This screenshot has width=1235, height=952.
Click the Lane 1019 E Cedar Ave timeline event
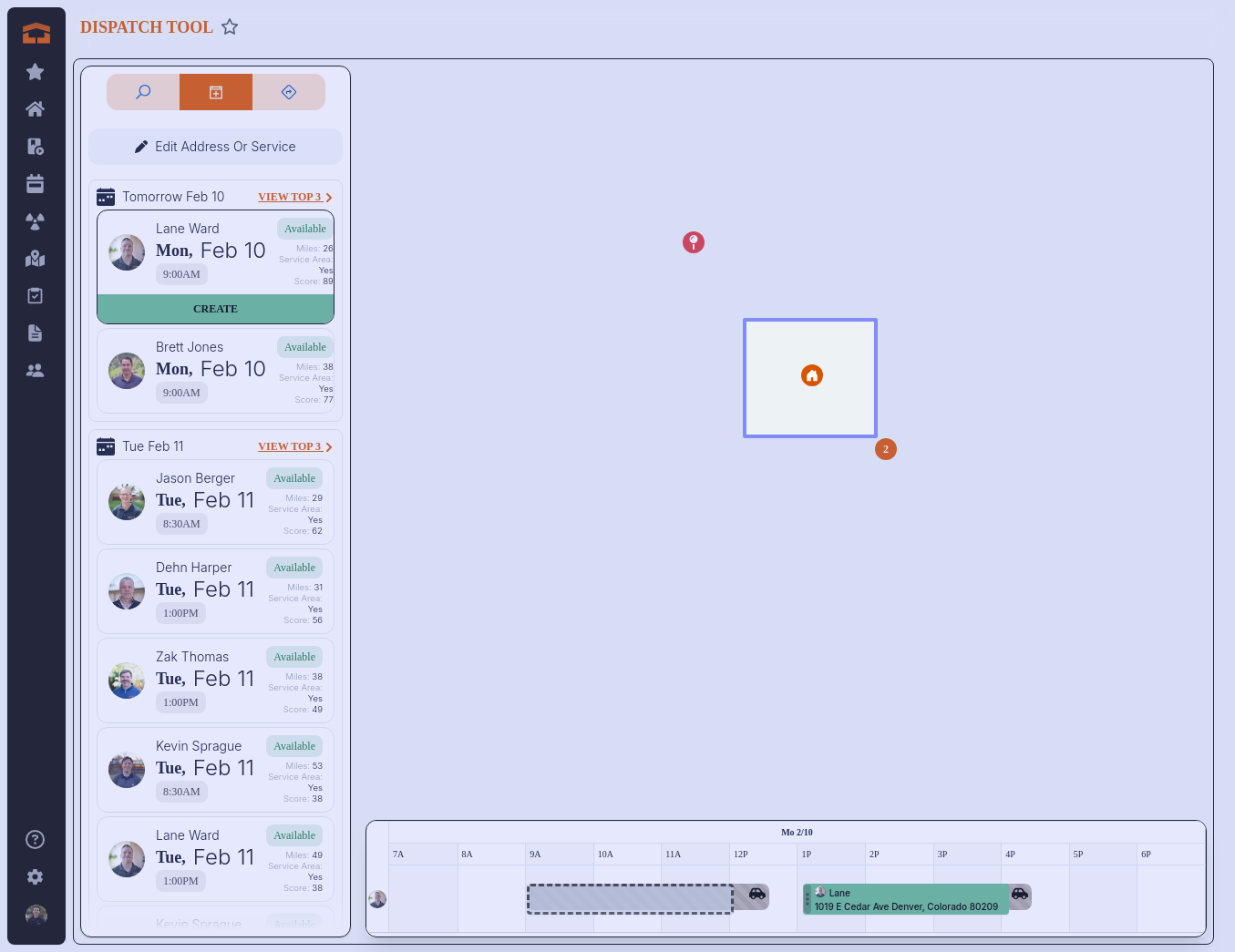coord(905,899)
